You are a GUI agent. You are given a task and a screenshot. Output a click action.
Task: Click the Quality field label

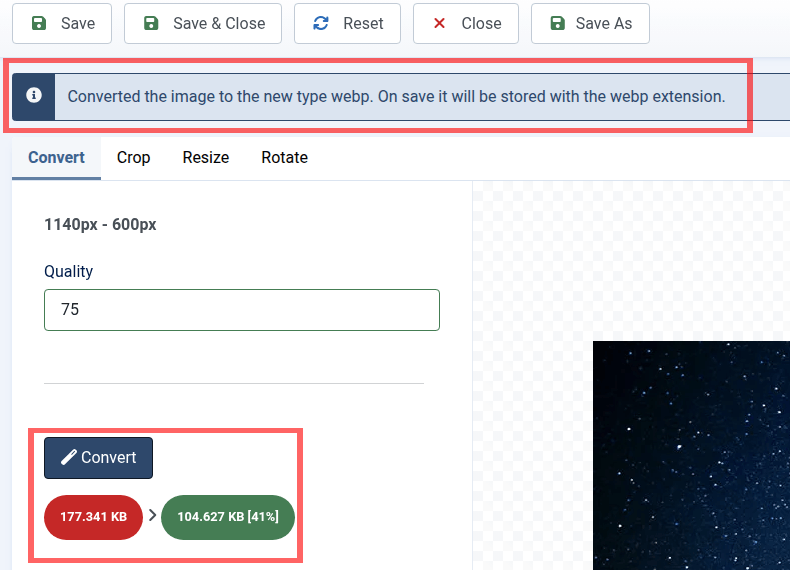click(x=68, y=271)
